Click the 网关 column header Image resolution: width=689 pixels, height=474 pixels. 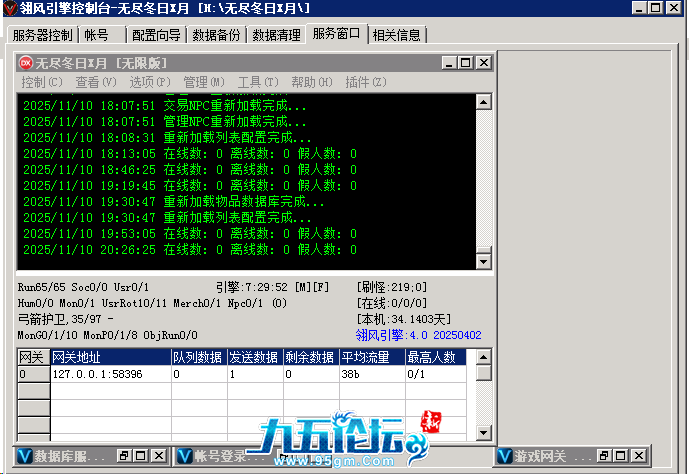point(34,358)
